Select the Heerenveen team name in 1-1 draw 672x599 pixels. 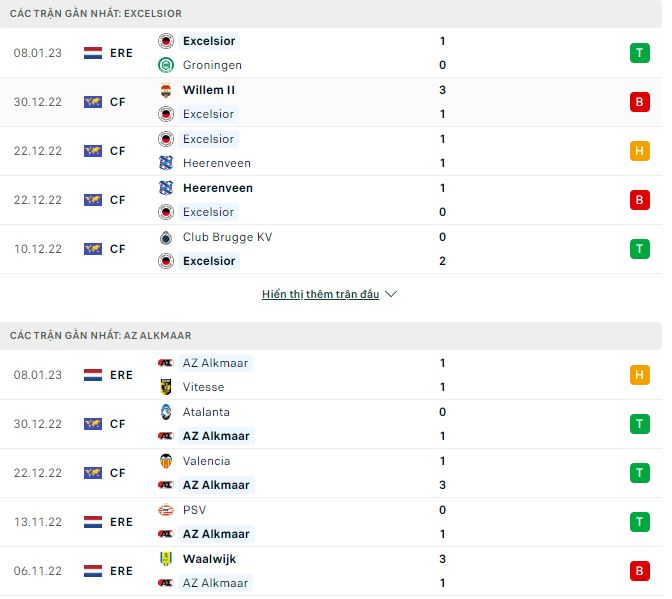(x=217, y=163)
